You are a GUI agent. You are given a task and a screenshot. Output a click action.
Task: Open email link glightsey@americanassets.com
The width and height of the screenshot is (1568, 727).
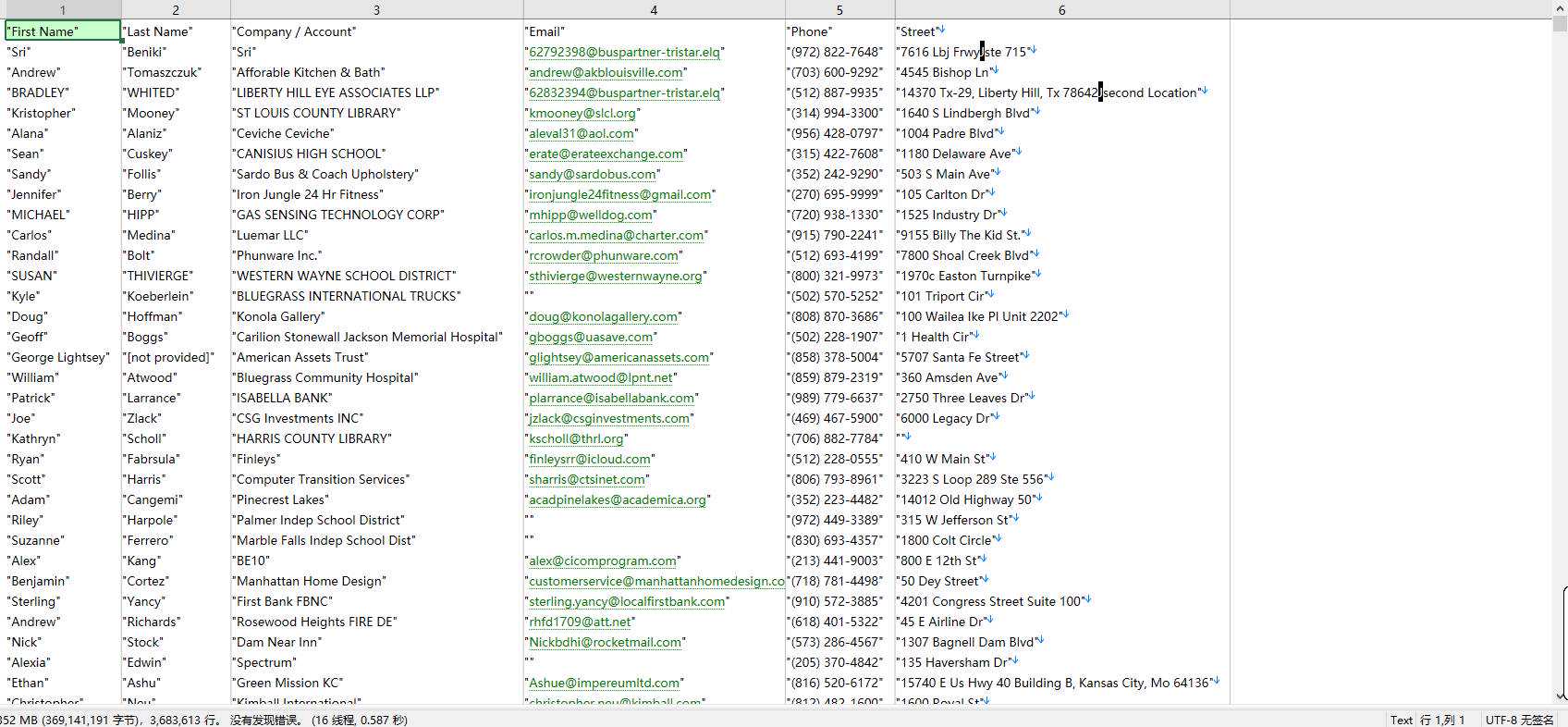619,357
